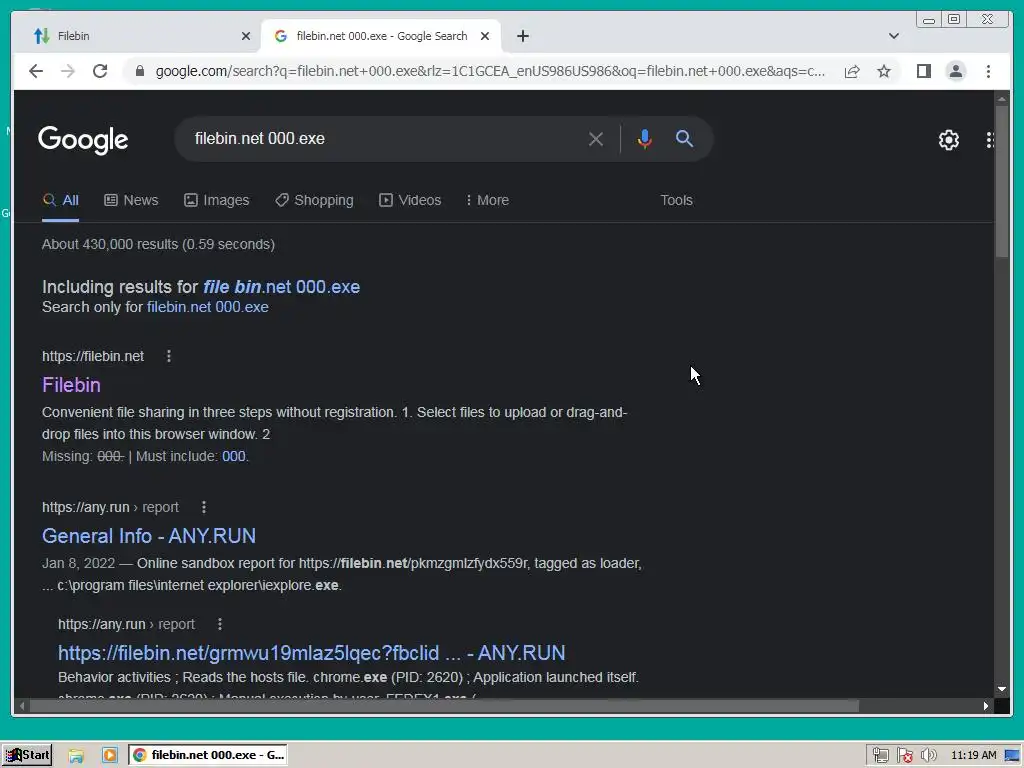Open the browser side panel

tap(923, 71)
